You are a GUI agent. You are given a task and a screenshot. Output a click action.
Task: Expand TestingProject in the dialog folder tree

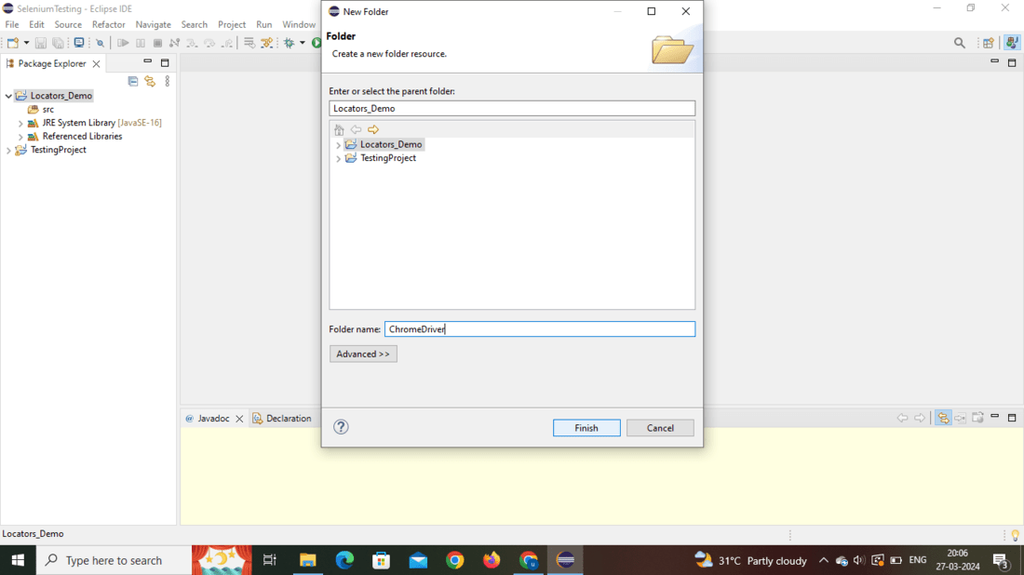(338, 158)
